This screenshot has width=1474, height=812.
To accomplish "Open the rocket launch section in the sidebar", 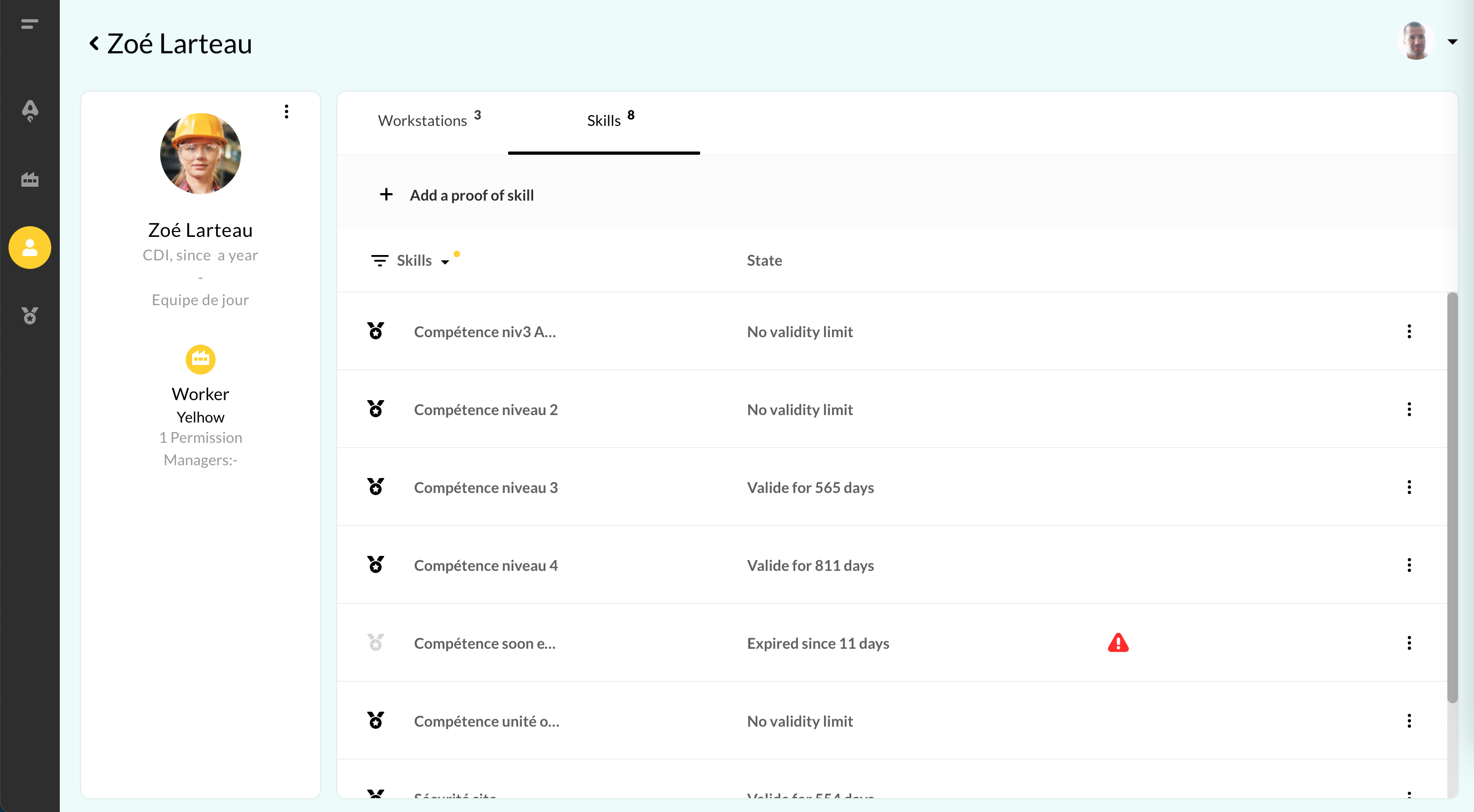I will [30, 110].
